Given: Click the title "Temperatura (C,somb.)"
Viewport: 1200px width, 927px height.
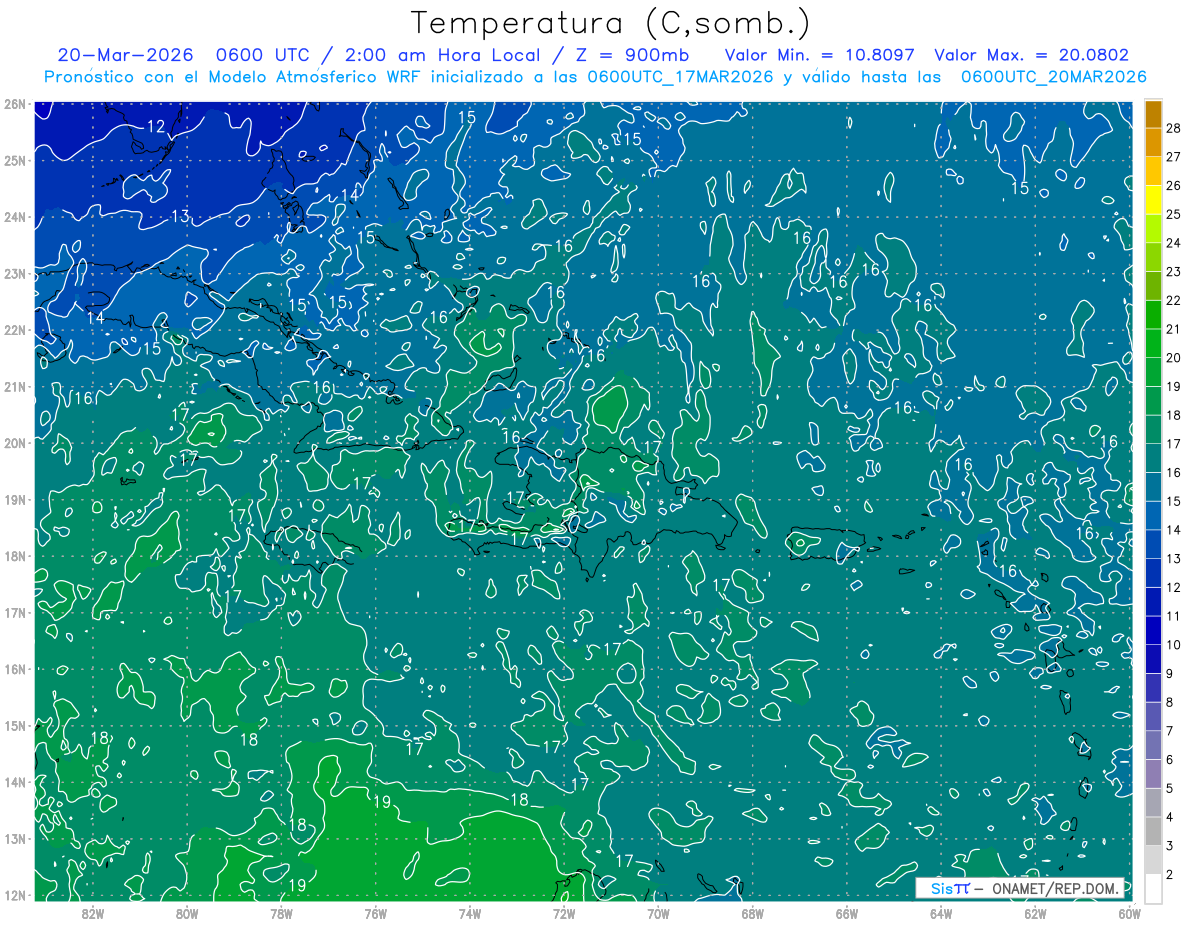Looking at the screenshot, I should click(611, 23).
